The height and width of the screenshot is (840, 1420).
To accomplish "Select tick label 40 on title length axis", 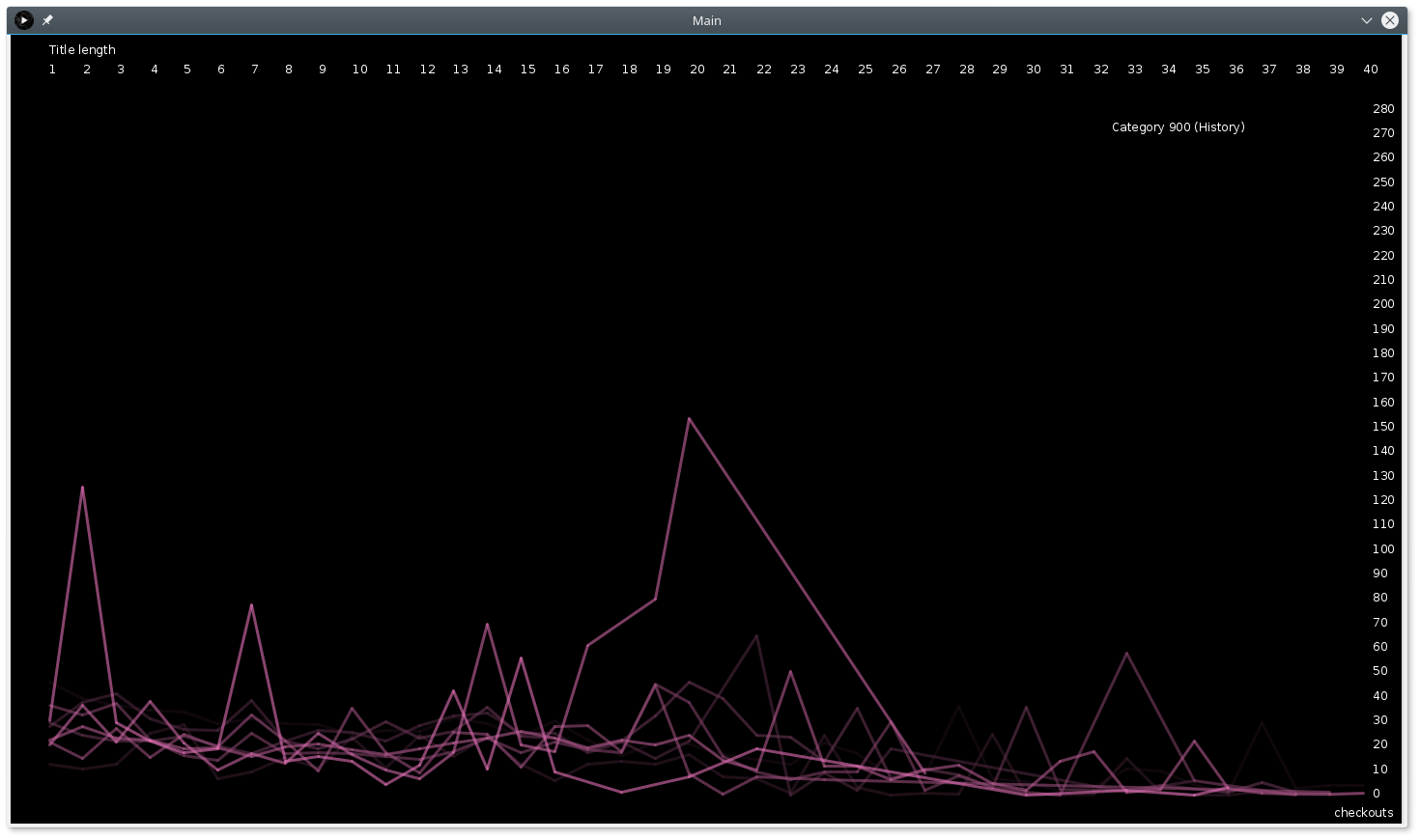I will [x=1370, y=70].
